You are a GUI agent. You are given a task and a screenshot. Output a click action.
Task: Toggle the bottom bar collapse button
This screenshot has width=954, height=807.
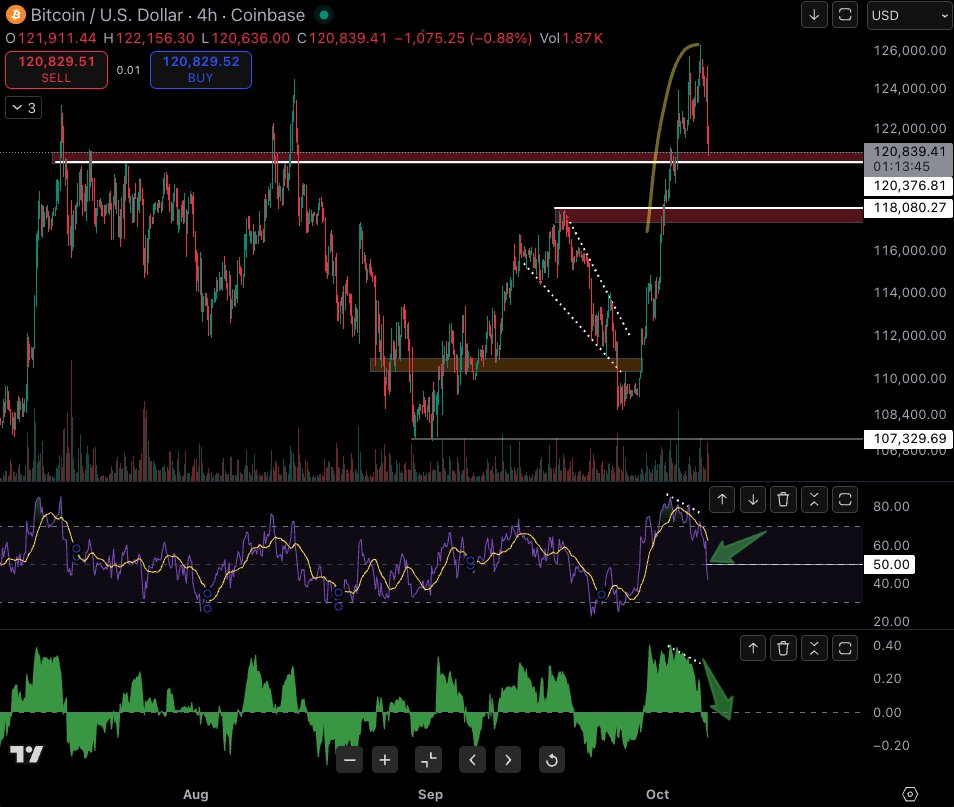click(427, 760)
